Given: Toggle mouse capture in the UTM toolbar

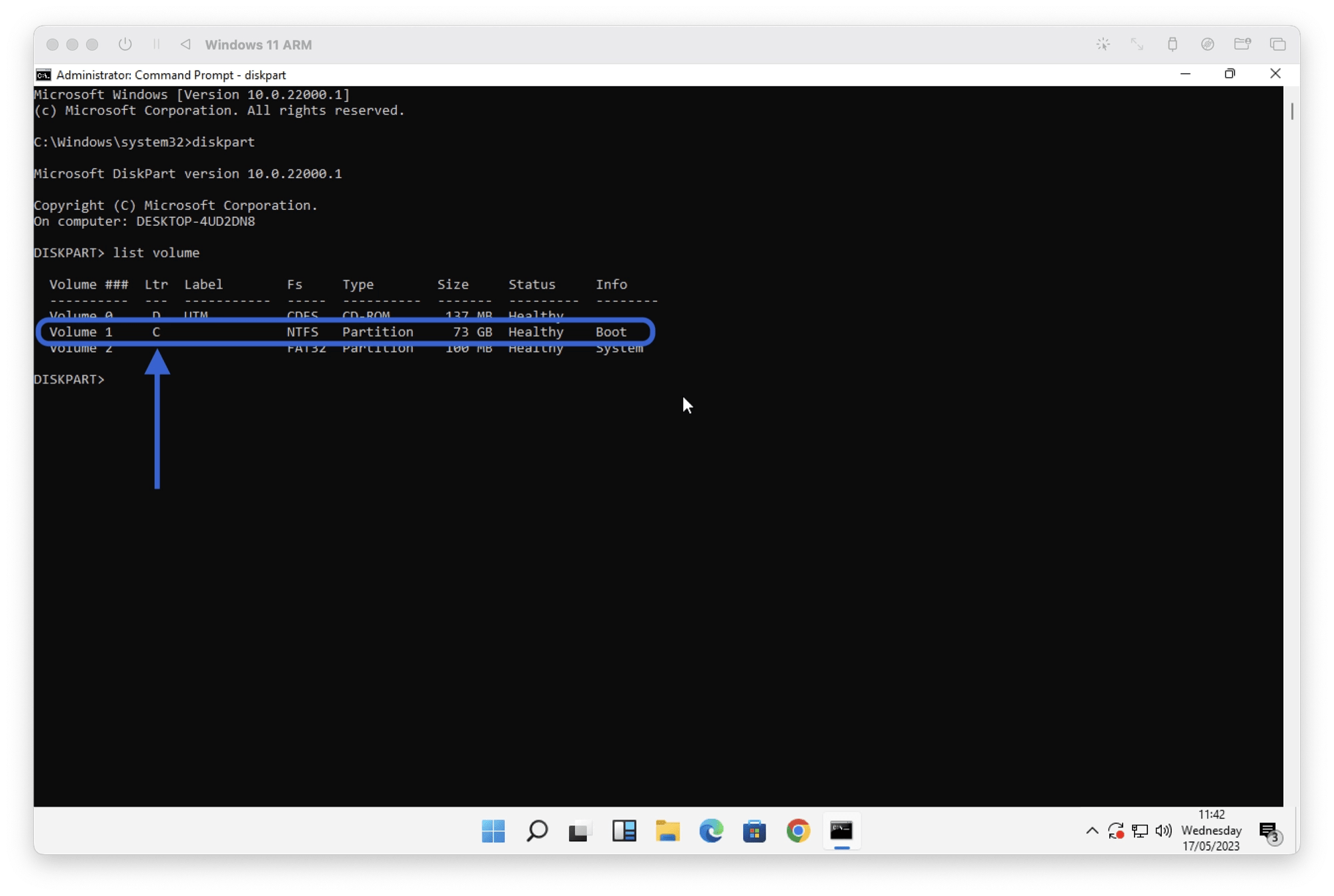Looking at the screenshot, I should [1104, 44].
